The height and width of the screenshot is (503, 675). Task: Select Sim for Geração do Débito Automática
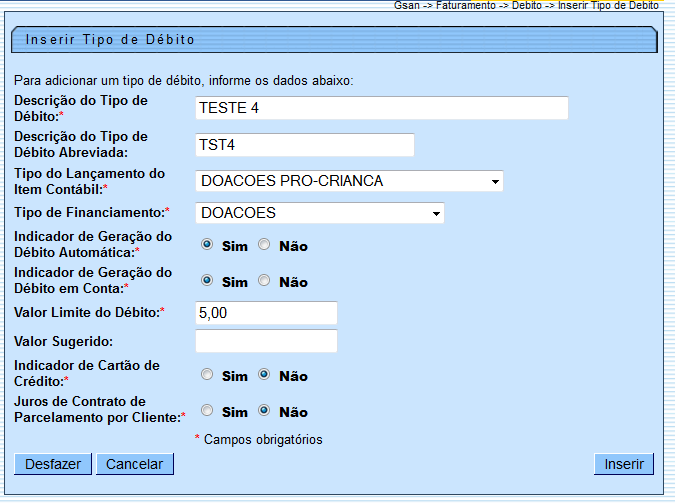coord(206,244)
